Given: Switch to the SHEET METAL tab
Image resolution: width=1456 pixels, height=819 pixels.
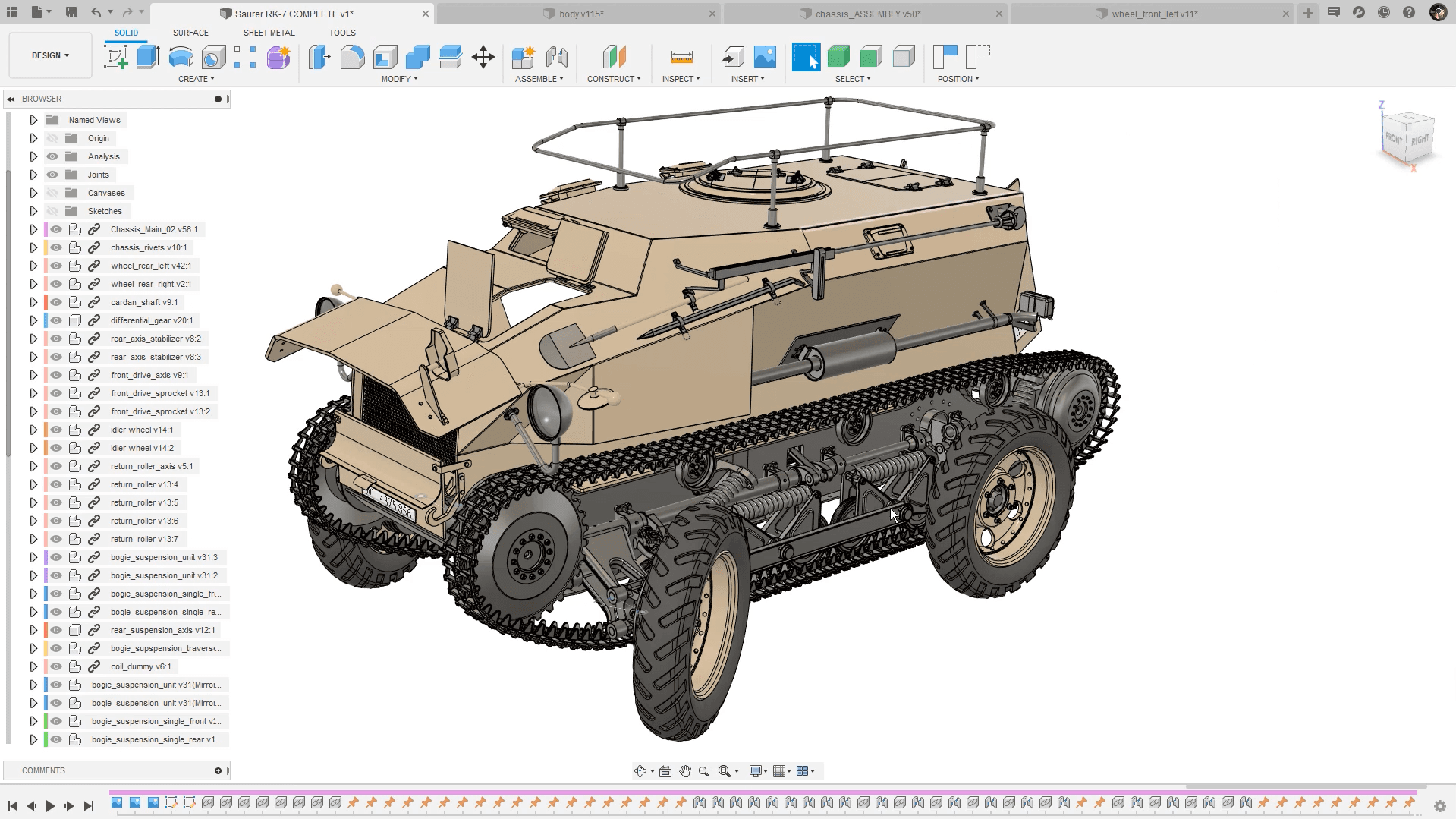Looking at the screenshot, I should 269,33.
